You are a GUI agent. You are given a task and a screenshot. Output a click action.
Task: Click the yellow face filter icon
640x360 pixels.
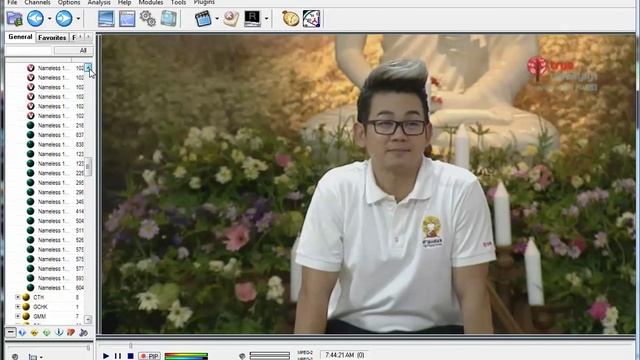coord(34,333)
